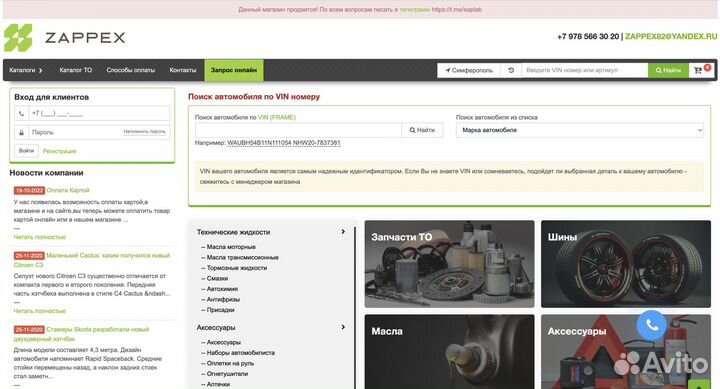Viewport: 720px width, 389px height.
Task: Click the ZAPPEX82@YANDEX.RU email link
Action: (x=671, y=36)
